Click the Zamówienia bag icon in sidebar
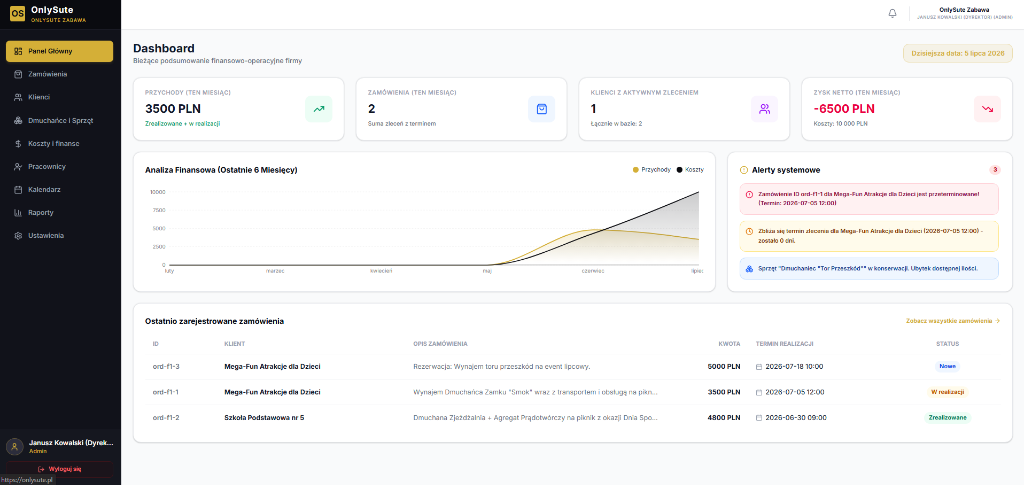1024x485 pixels. click(x=18, y=74)
